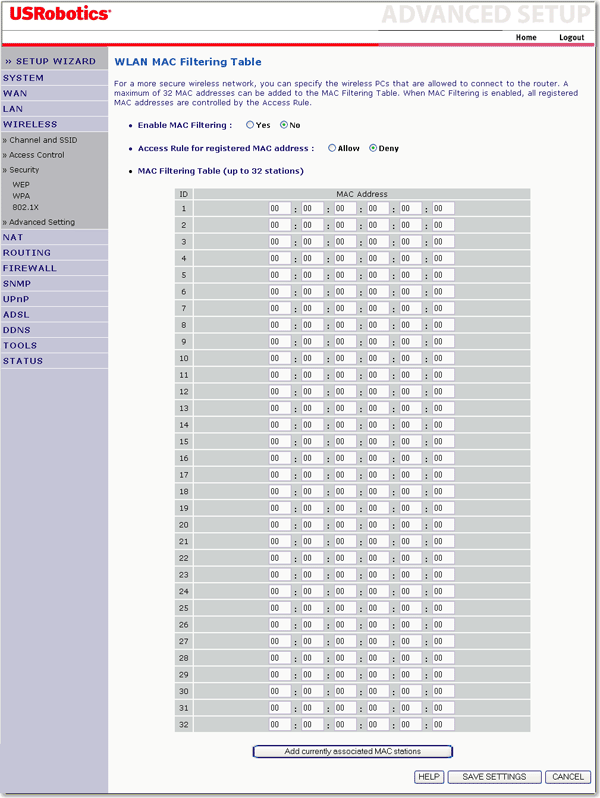The width and height of the screenshot is (600, 798).
Task: Focus first MAC octet field of row 10
Action: (x=280, y=358)
